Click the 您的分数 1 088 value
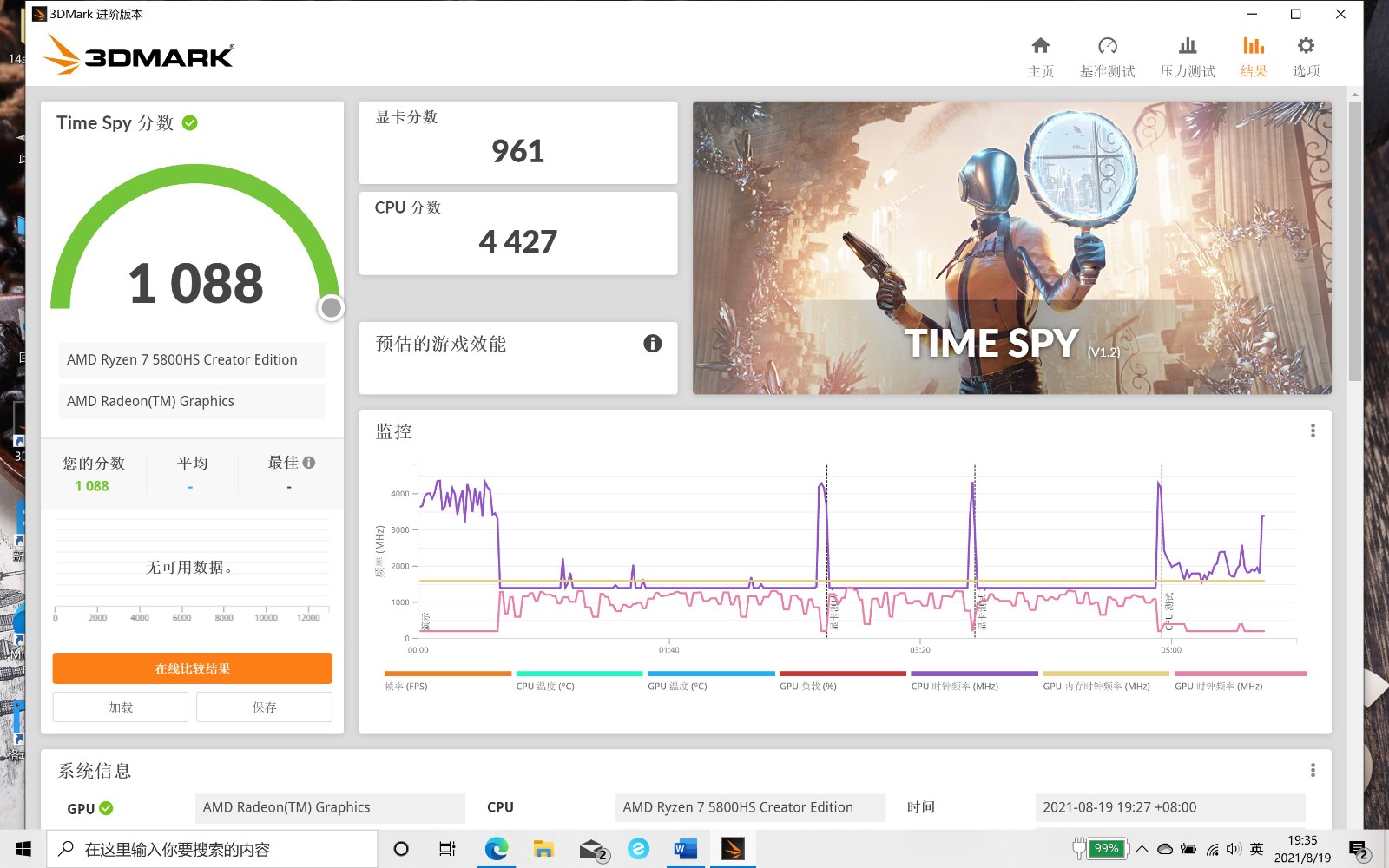This screenshot has width=1389, height=868. (x=92, y=486)
